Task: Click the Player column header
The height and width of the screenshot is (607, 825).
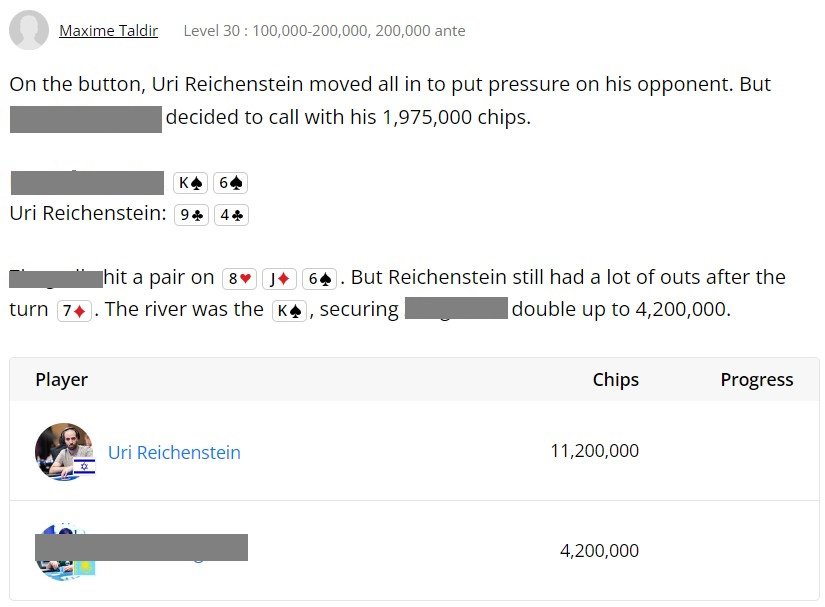Action: pos(61,380)
